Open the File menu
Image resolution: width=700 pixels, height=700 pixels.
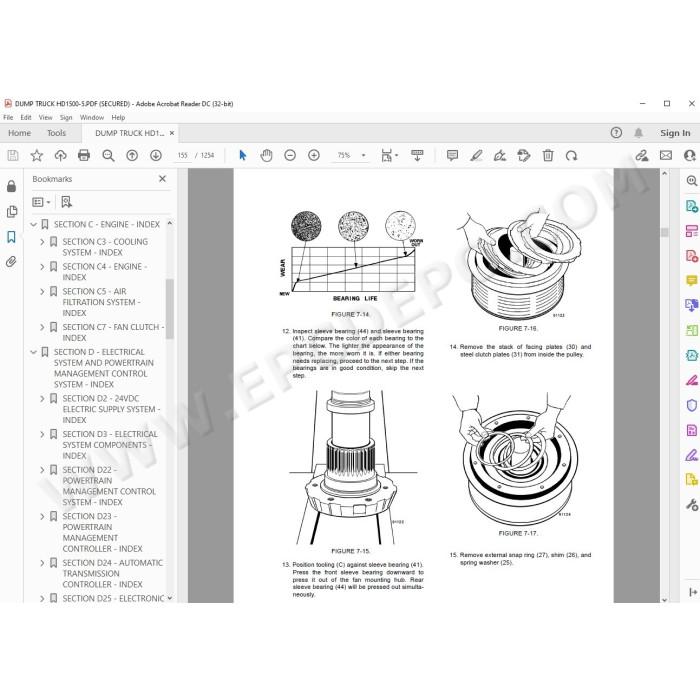coord(8,117)
